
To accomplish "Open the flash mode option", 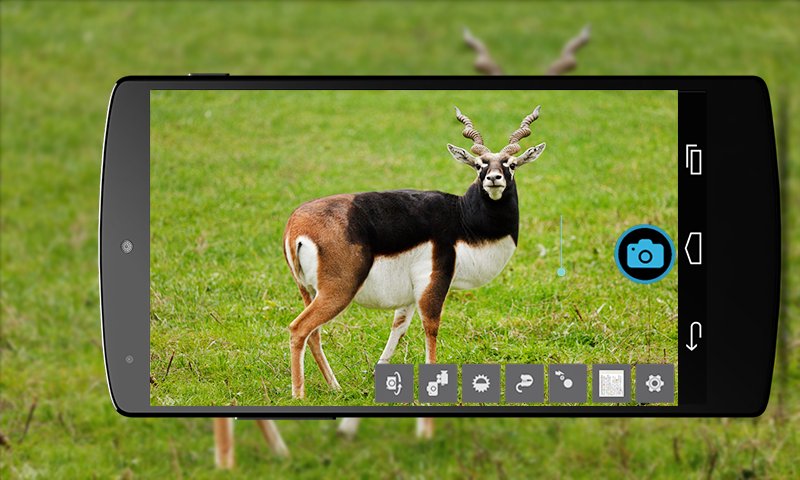I will coord(568,384).
